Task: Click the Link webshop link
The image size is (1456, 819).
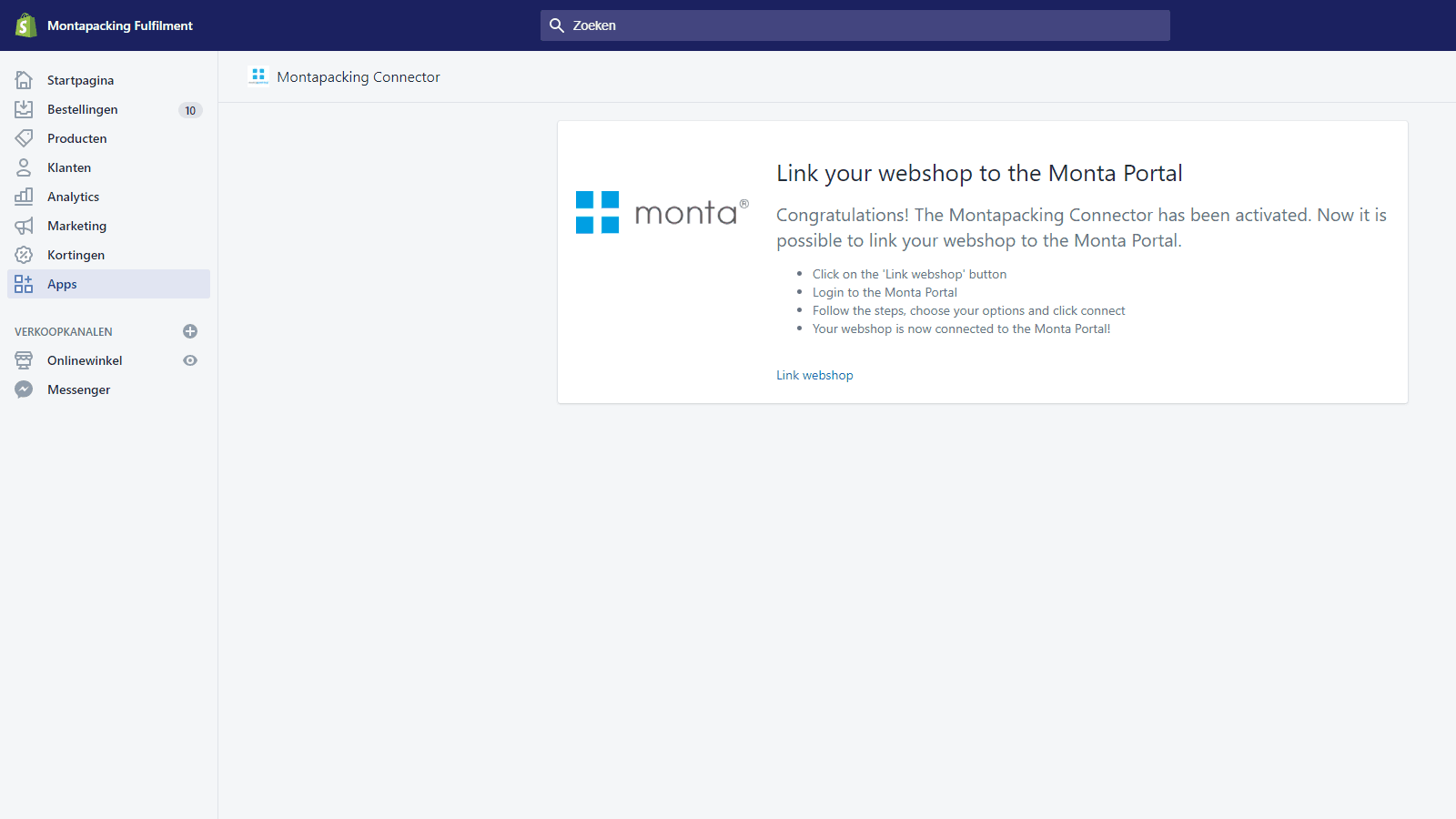Action: point(814,375)
